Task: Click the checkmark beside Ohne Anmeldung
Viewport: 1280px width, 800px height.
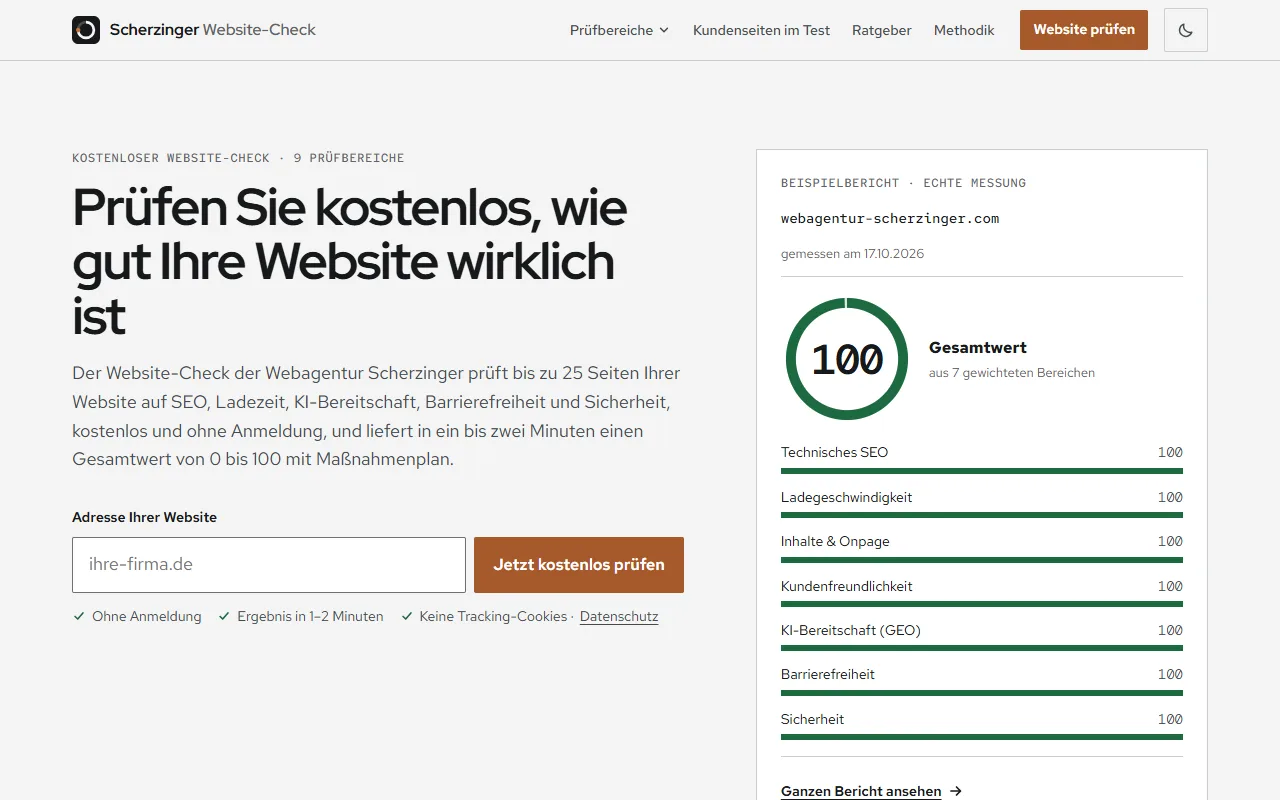Action: click(x=79, y=617)
